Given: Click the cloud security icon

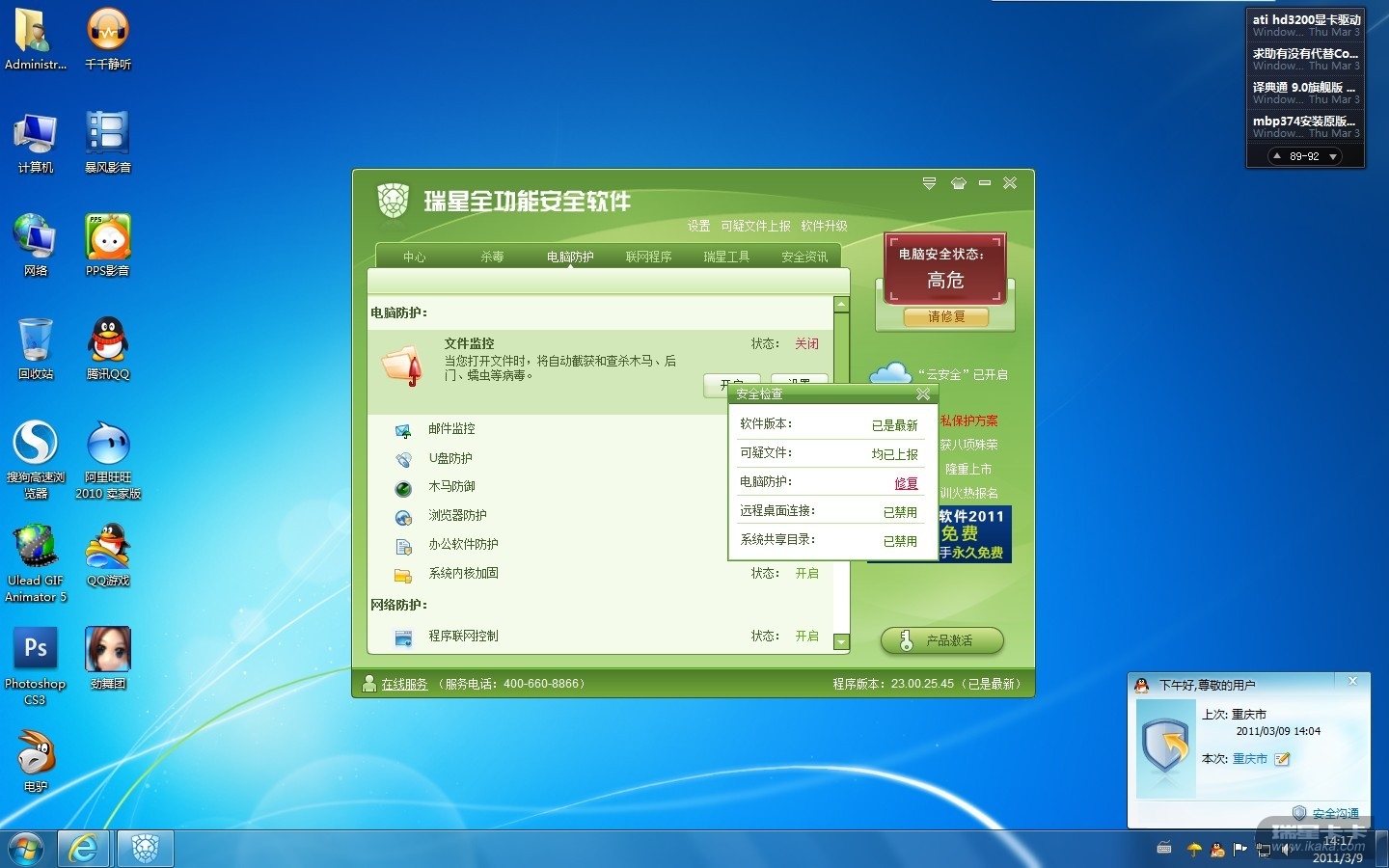Looking at the screenshot, I should coord(890,373).
